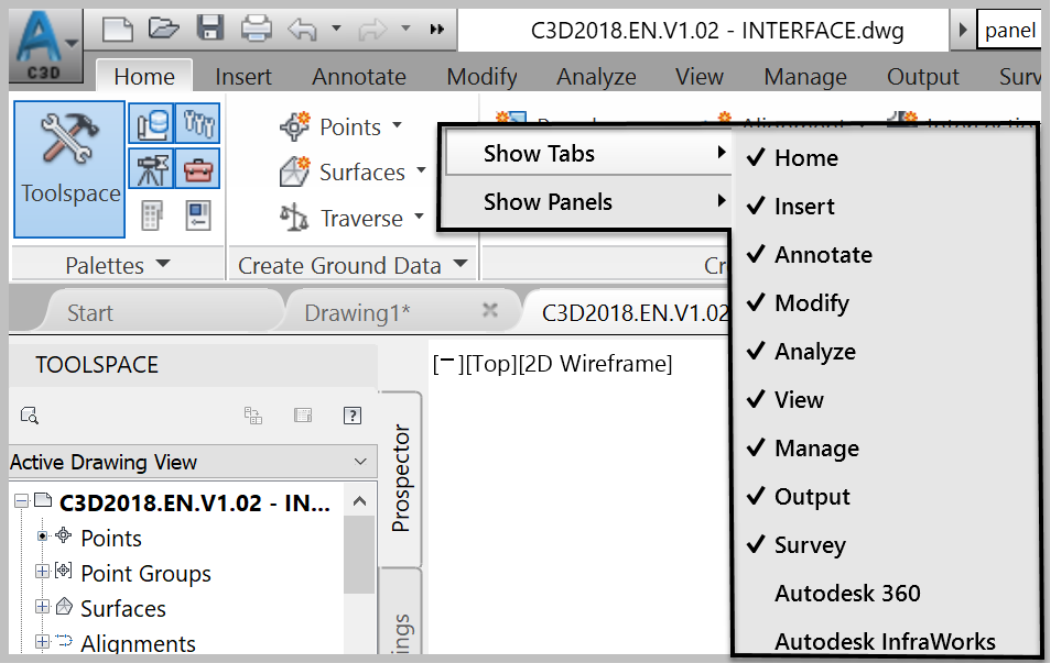The height and width of the screenshot is (663, 1050).
Task: Select Points in Prospector tree
Action: 111,538
